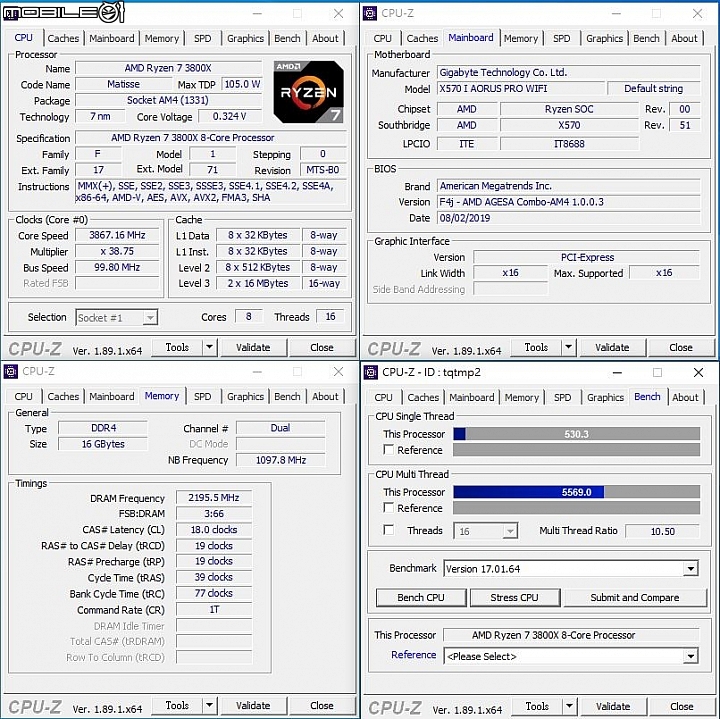Click single-thread This Processor bar showing 530.3

point(577,434)
